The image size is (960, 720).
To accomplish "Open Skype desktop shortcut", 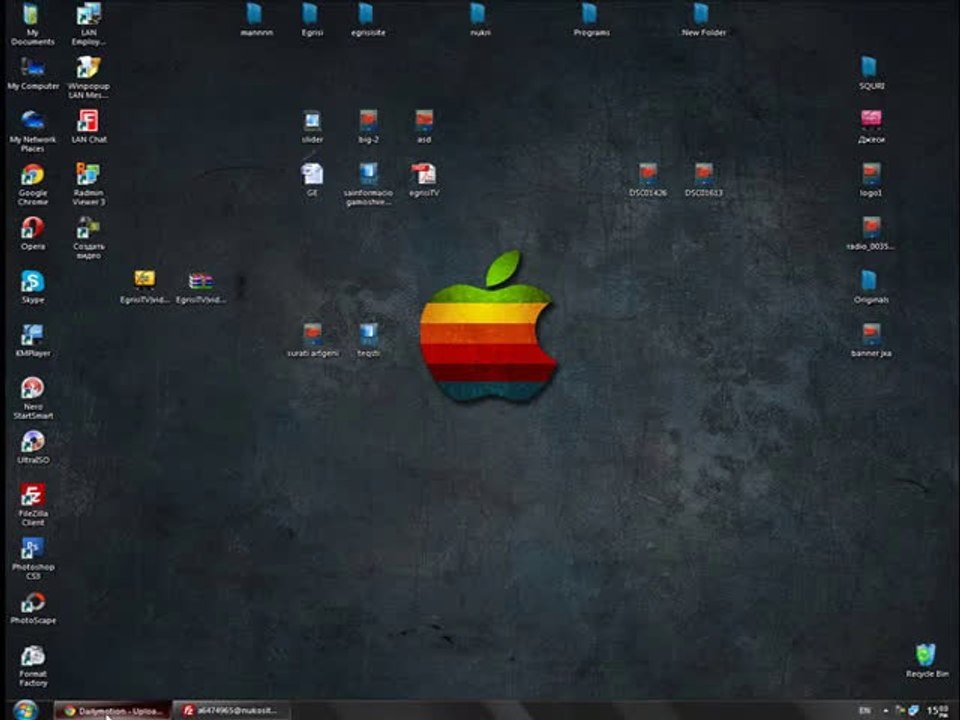I will (x=32, y=287).
